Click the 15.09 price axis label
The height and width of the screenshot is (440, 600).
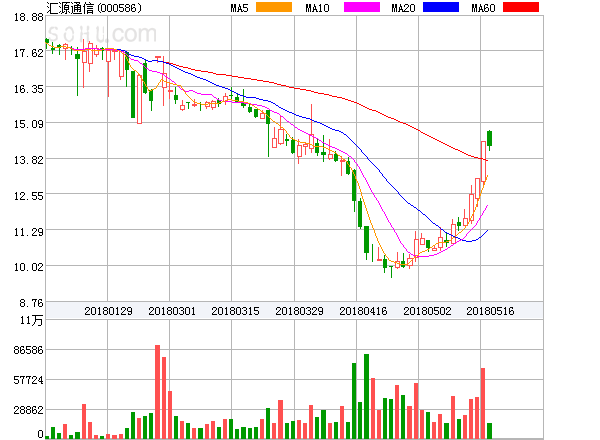click(x=29, y=124)
